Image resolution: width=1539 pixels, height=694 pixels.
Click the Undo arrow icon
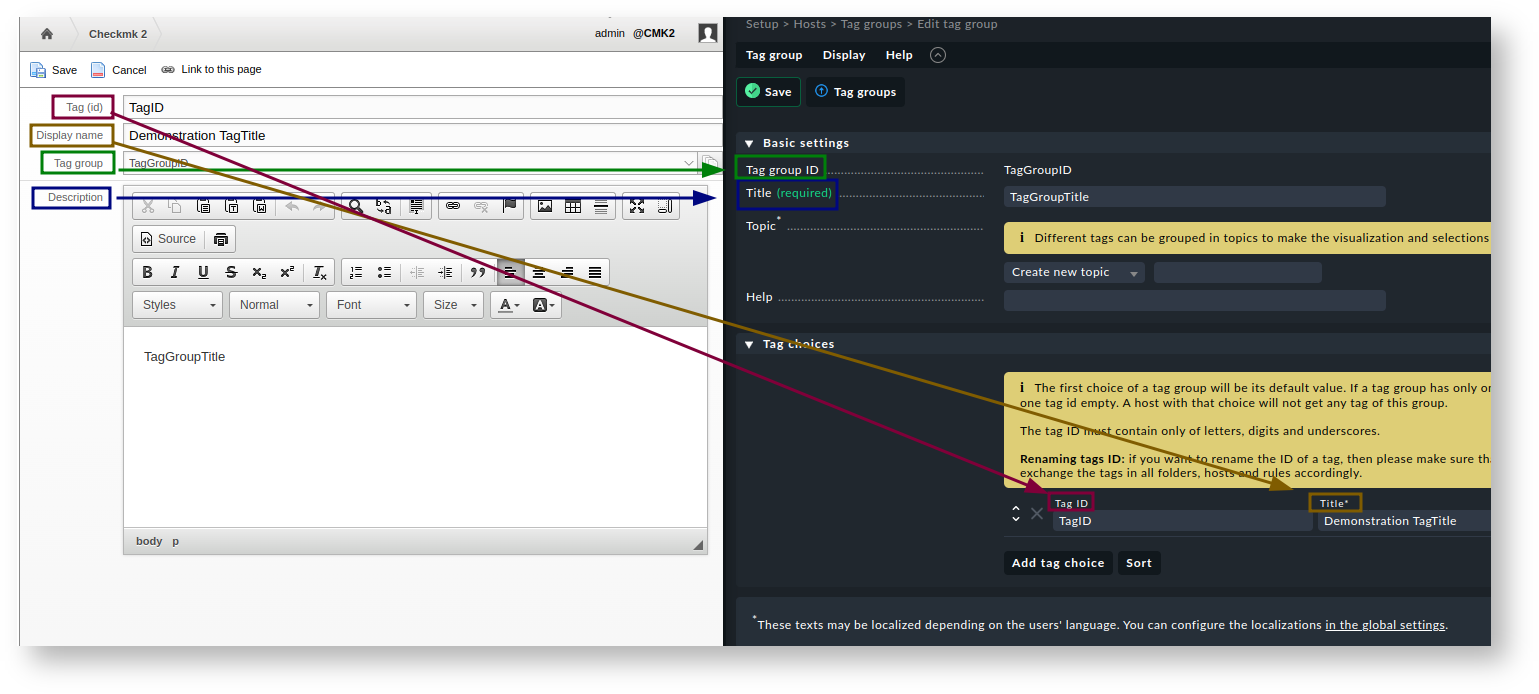click(292, 206)
